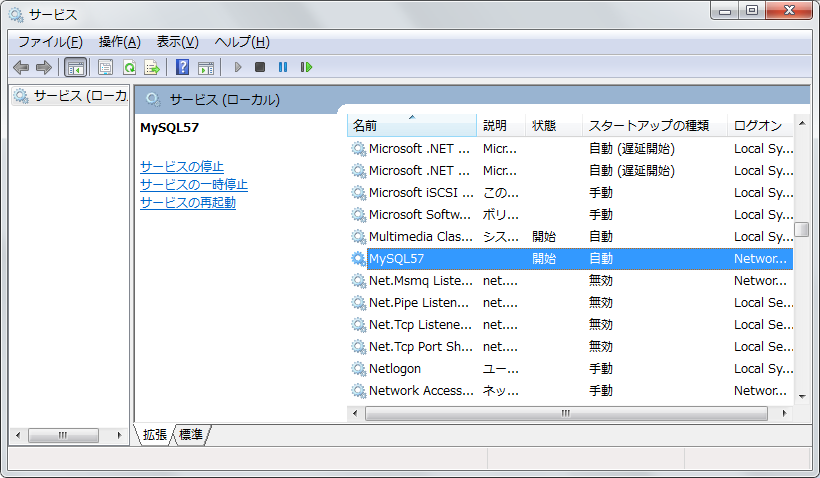820x478 pixels.
Task: Click the horizontal scrollbar thumb in services list
Action: [x=565, y=413]
